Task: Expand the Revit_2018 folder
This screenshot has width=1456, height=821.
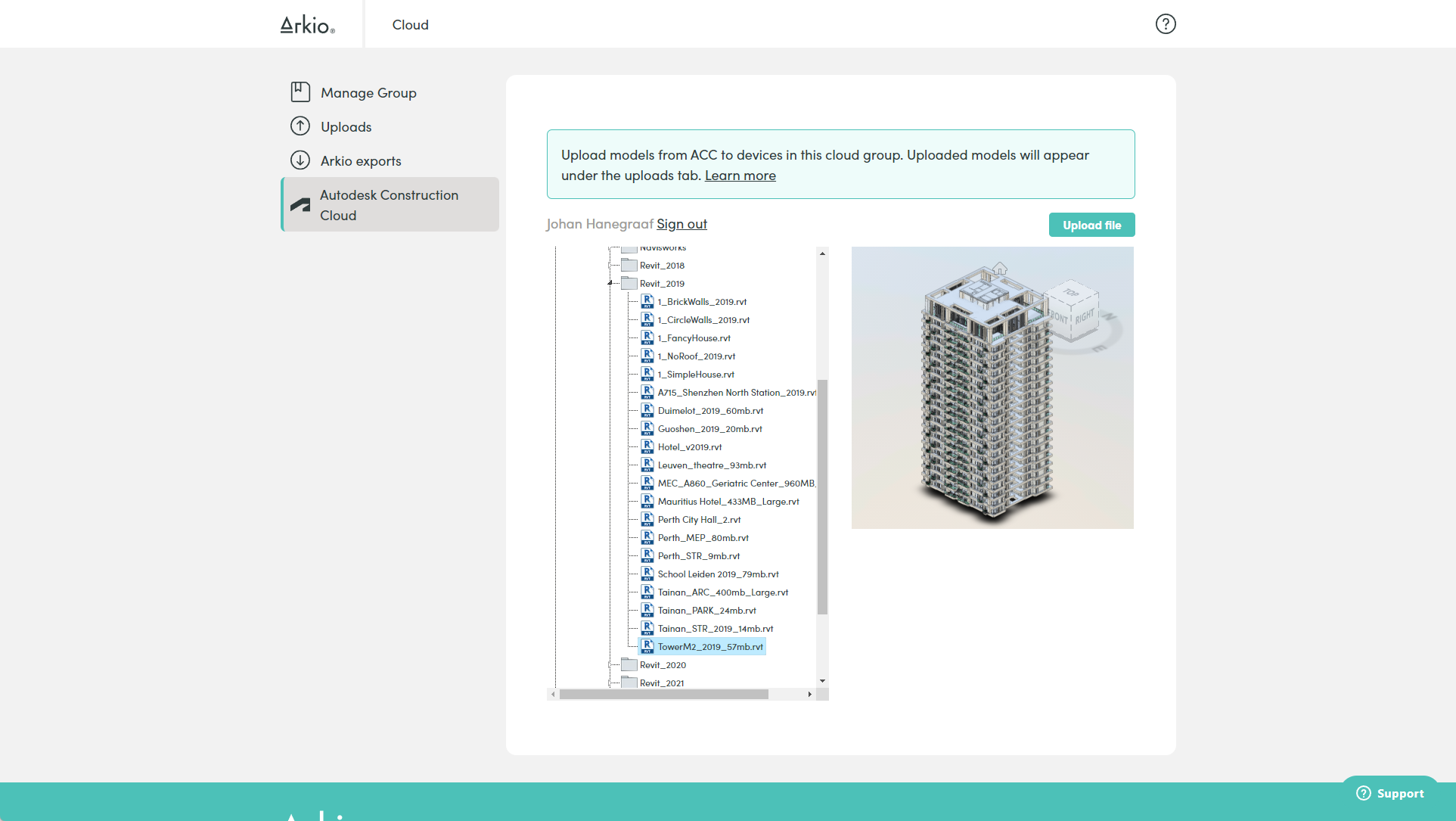Action: [610, 266]
